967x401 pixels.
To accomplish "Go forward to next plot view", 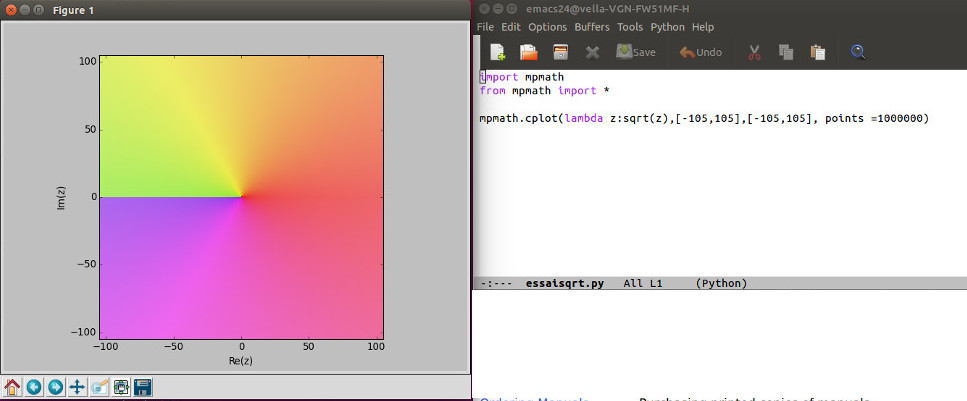I will [56, 387].
